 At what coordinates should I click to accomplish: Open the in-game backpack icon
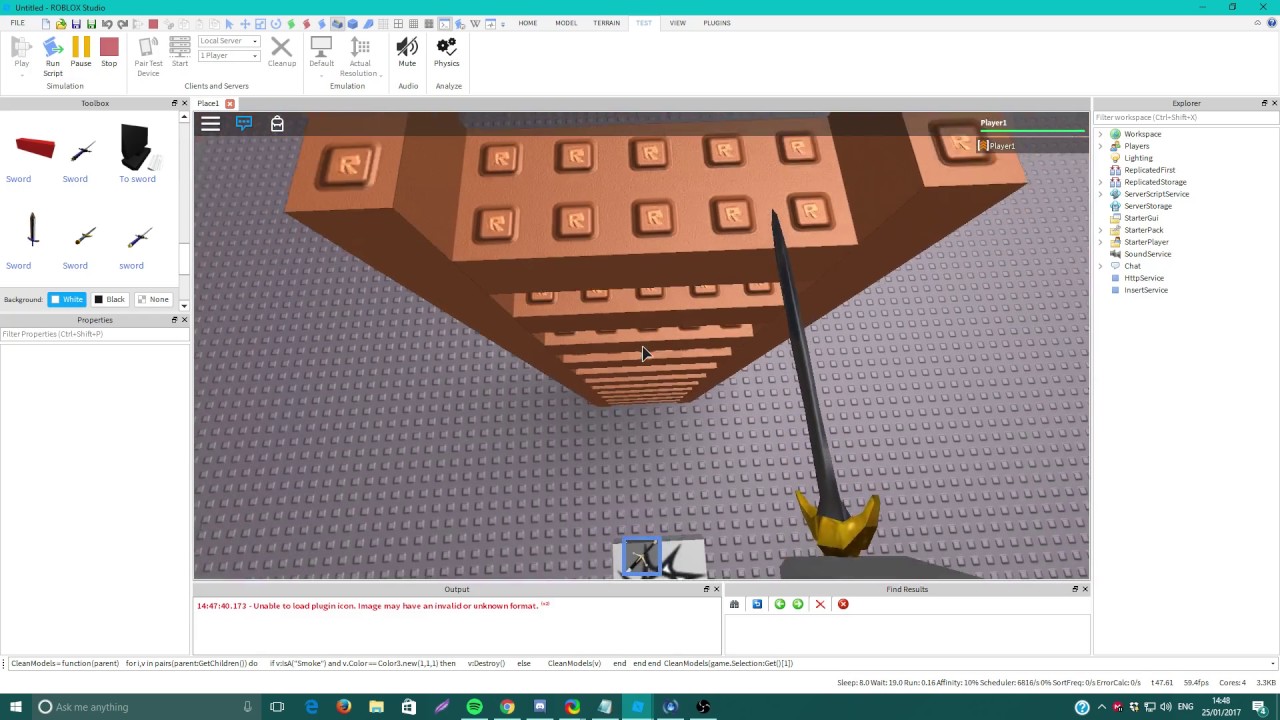277,123
